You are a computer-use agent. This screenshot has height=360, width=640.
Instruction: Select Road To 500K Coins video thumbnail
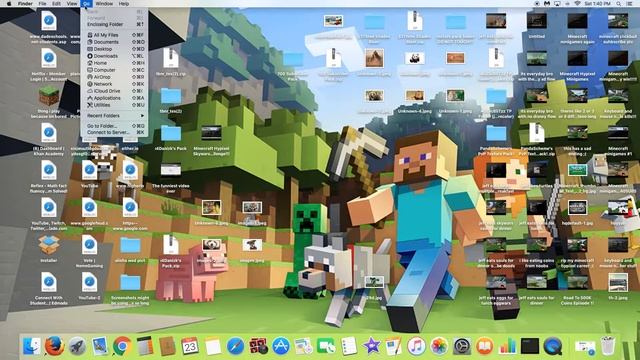(x=577, y=282)
